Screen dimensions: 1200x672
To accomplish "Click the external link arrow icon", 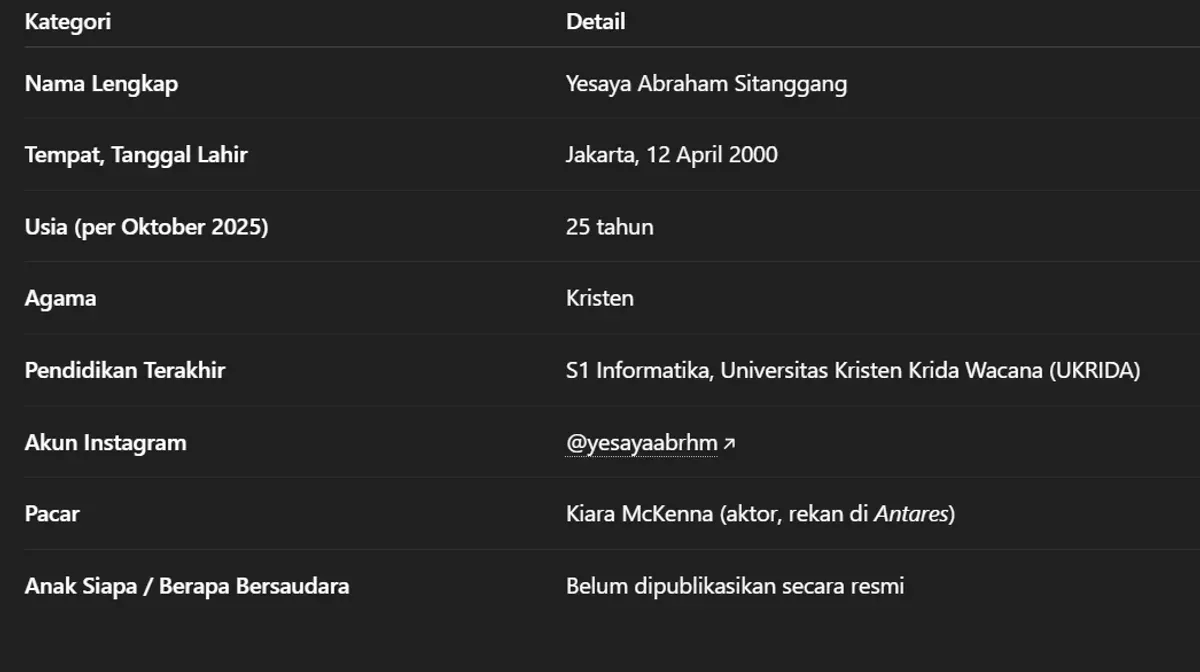I will pos(729,443).
